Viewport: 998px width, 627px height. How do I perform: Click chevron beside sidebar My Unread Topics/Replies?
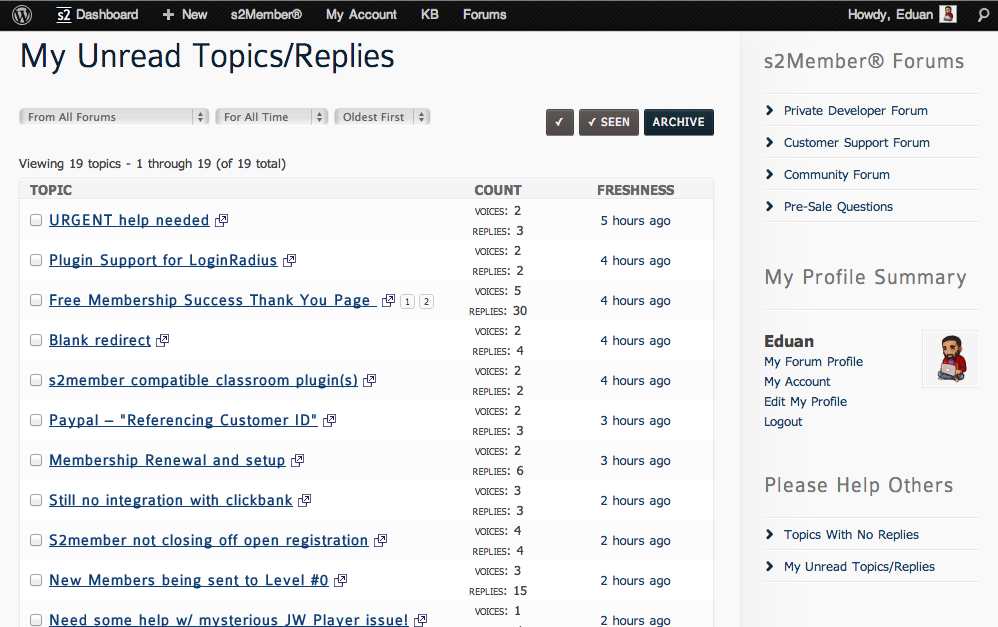coord(770,566)
